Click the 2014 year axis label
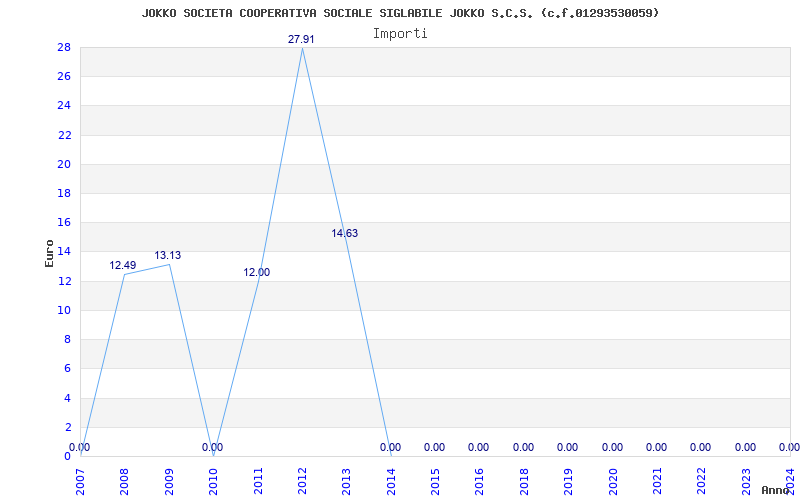This screenshot has width=800, height=500. pos(391,481)
